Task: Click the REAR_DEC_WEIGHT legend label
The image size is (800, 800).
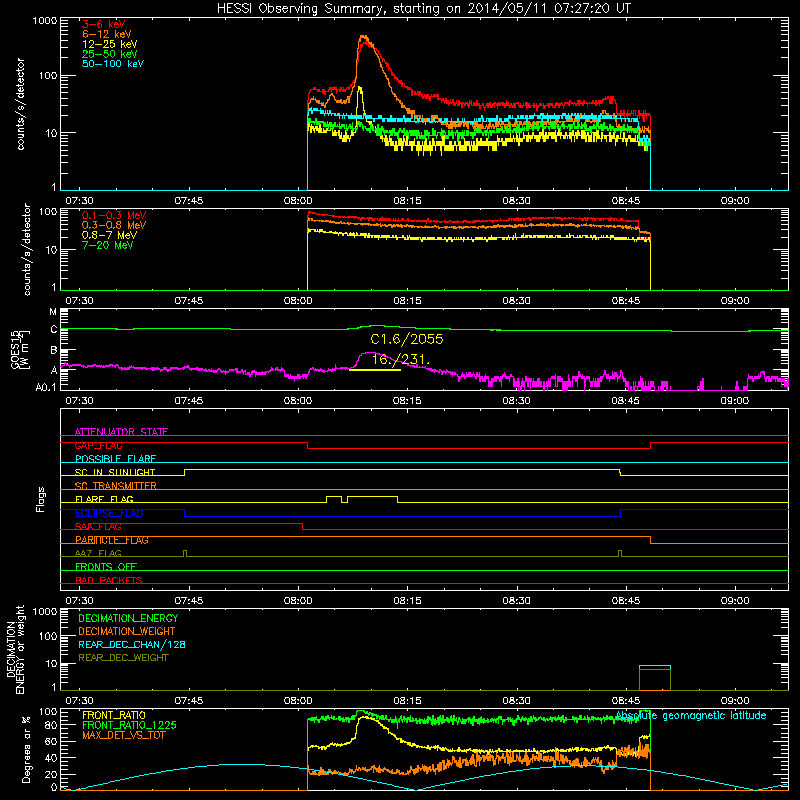Action: coord(123,658)
